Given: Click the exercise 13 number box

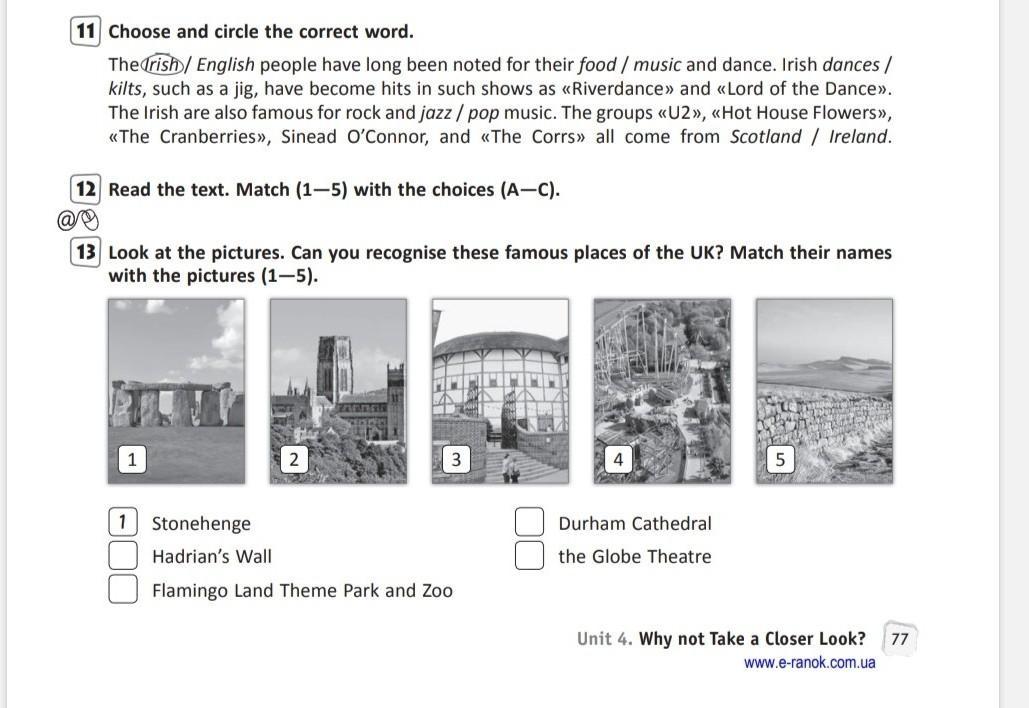Looking at the screenshot, I should [x=85, y=252].
